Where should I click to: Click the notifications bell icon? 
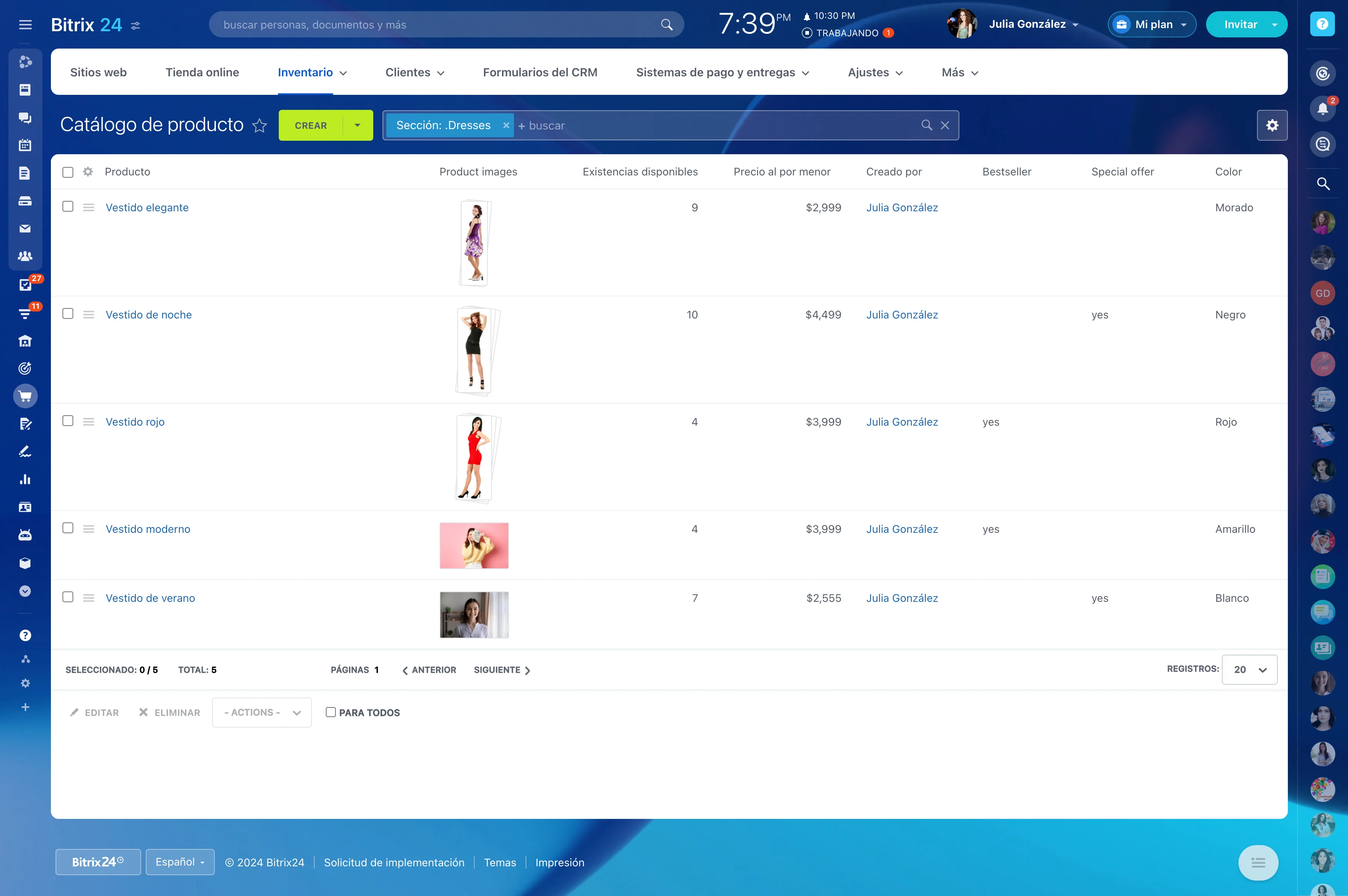pyautogui.click(x=1322, y=109)
